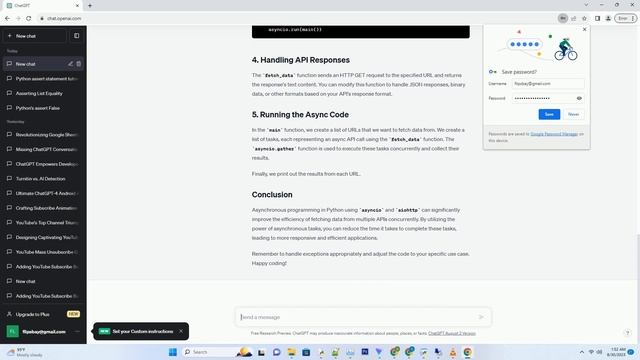Open the weather widget on taskbar
Viewport: 640px width, 360px height.
[x=25, y=352]
